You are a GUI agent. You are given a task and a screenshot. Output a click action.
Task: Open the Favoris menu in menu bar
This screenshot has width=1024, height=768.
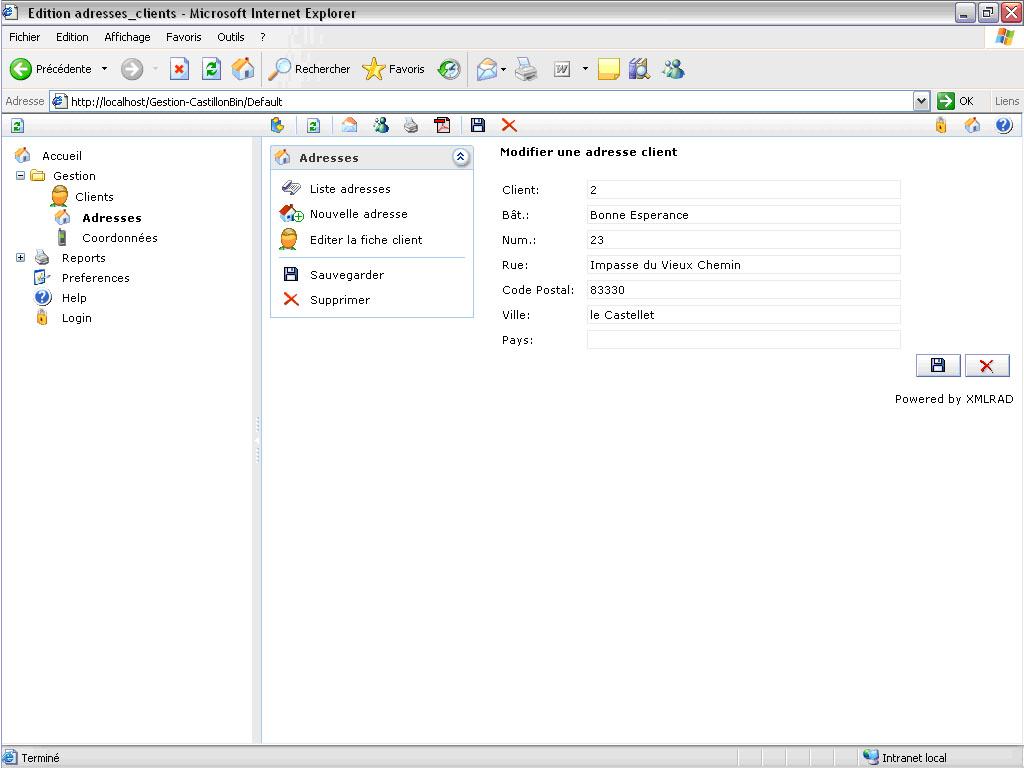point(183,37)
